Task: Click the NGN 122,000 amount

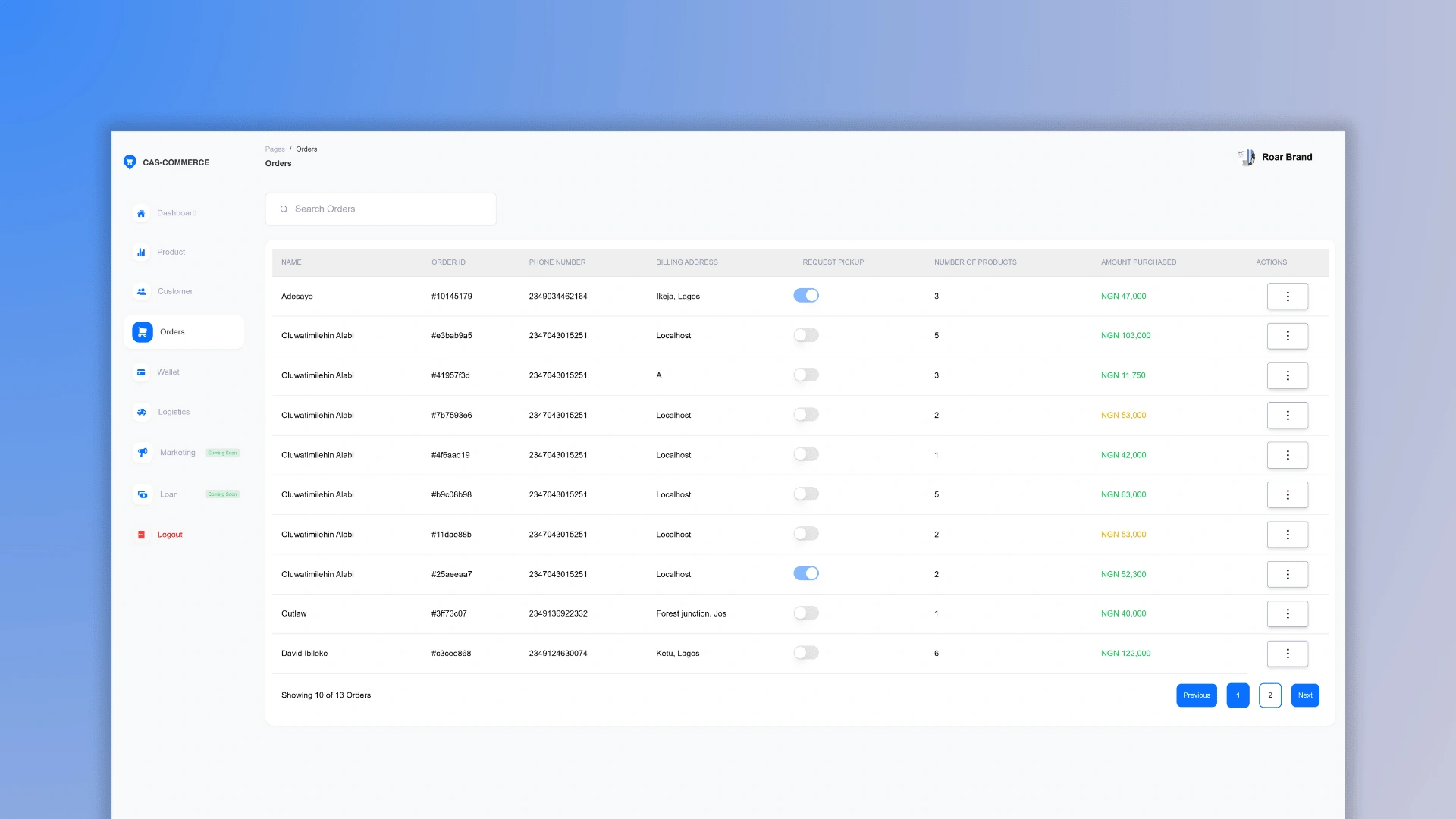Action: (x=1125, y=654)
